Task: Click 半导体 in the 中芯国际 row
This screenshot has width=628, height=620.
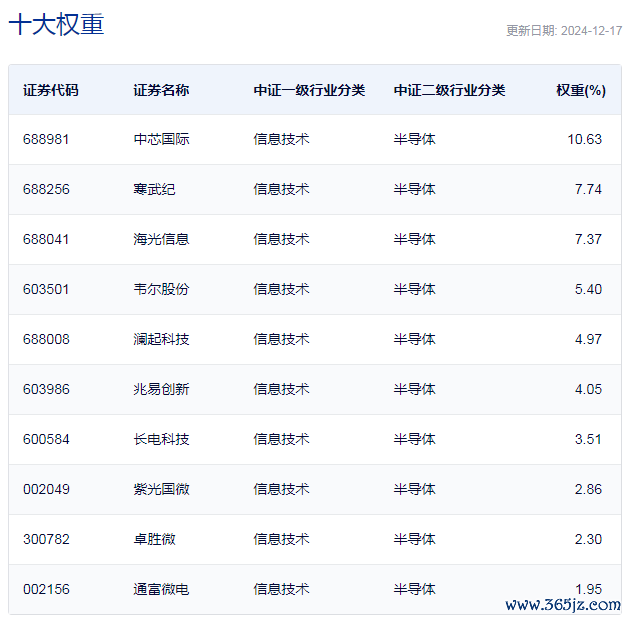Action: [415, 139]
